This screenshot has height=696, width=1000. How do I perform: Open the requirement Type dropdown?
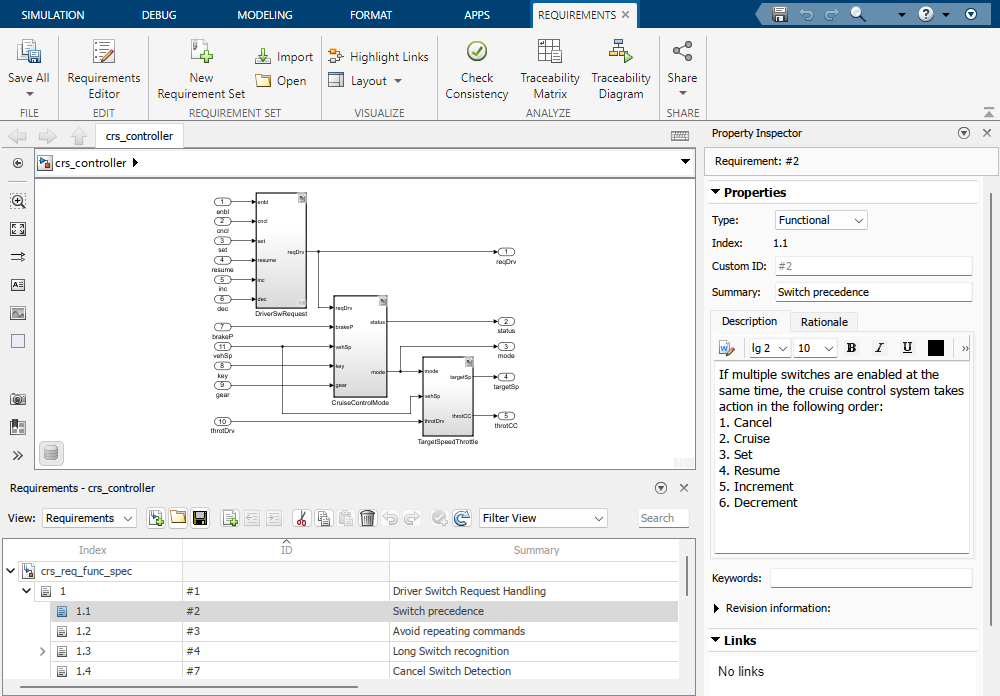click(x=821, y=220)
